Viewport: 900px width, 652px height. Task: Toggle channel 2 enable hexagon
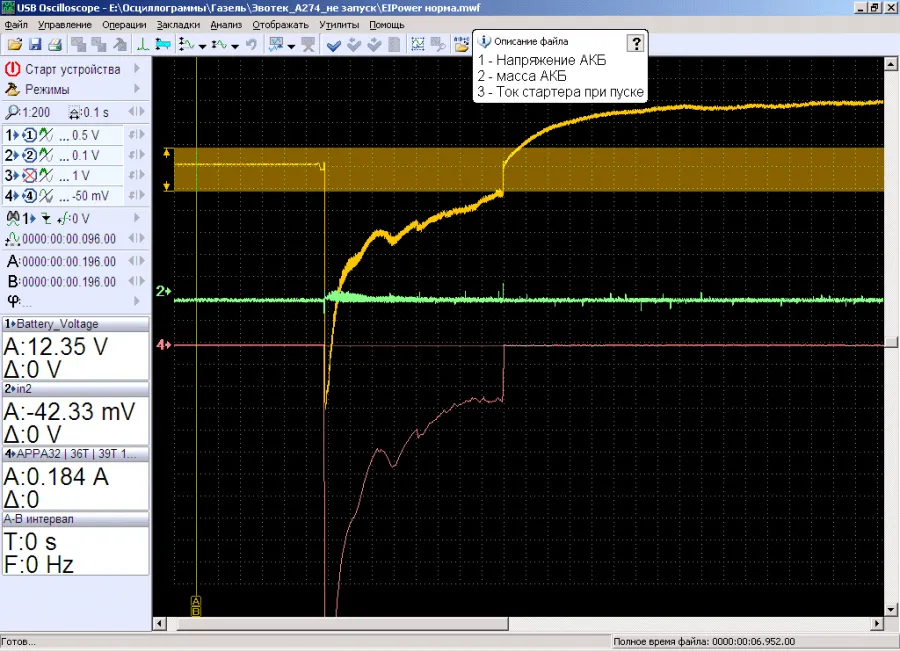pos(29,156)
